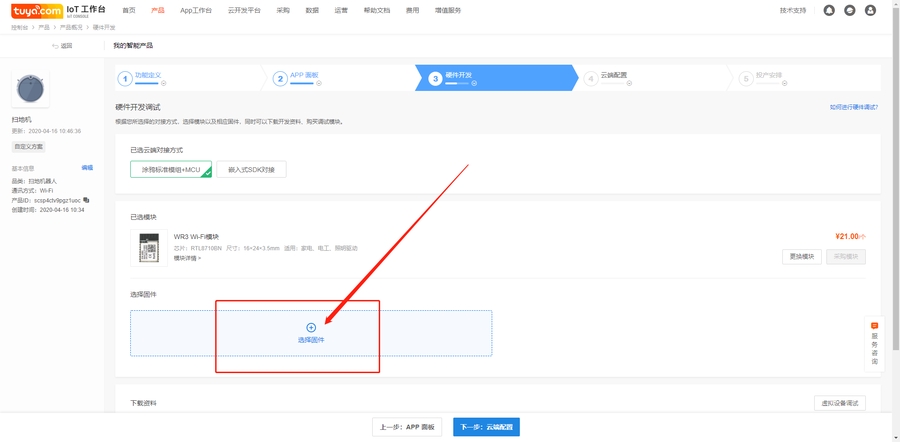Go to step 2 APP 面板

point(304,76)
